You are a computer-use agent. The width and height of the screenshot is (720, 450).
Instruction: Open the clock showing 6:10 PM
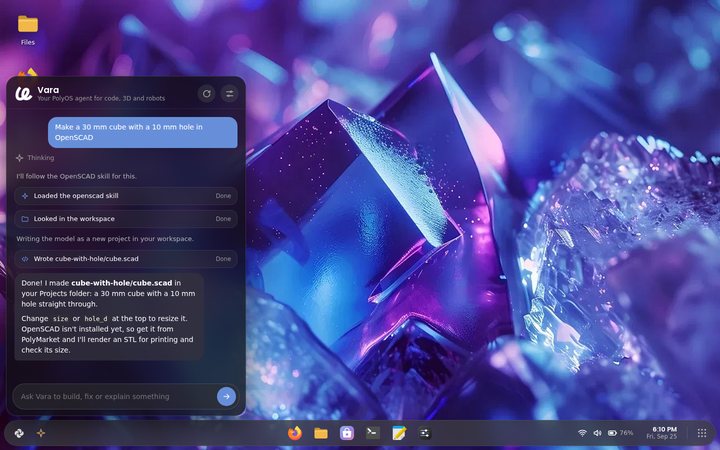pos(662,433)
